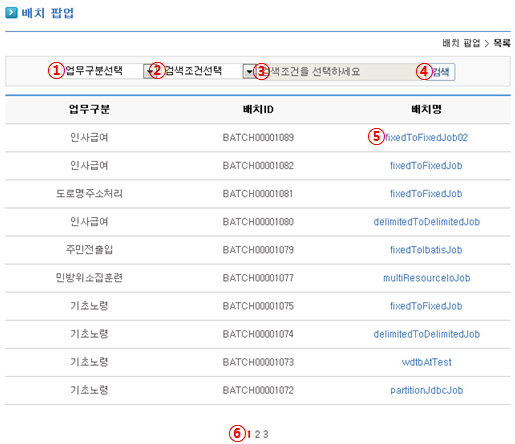
Task: Open delimitedToDelimitedJob link for BATCH00001080
Action: pos(426,222)
